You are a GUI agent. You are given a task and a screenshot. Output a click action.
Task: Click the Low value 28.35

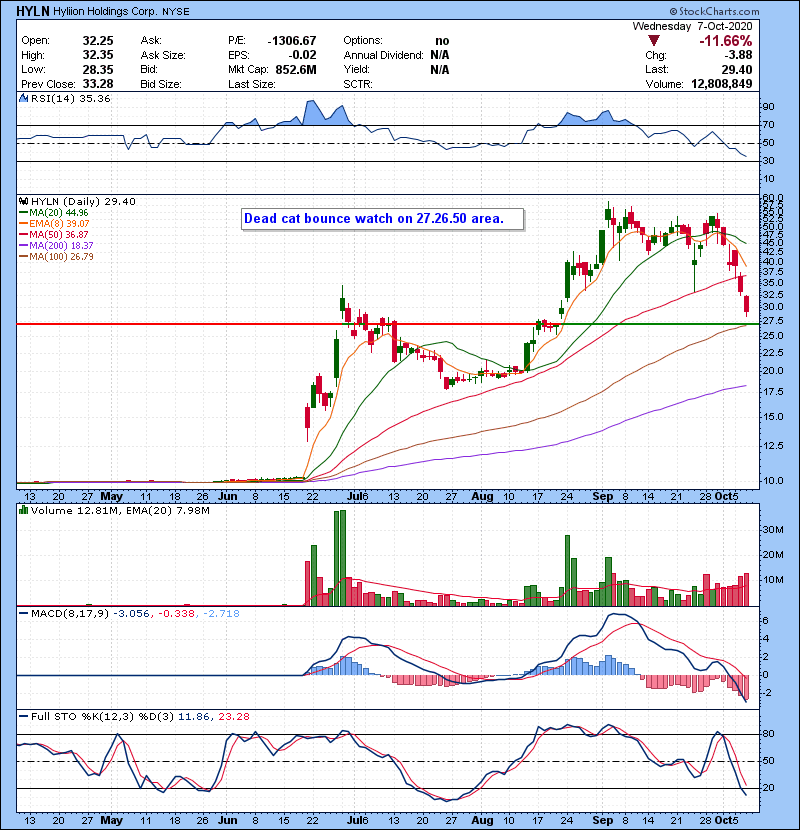point(98,69)
